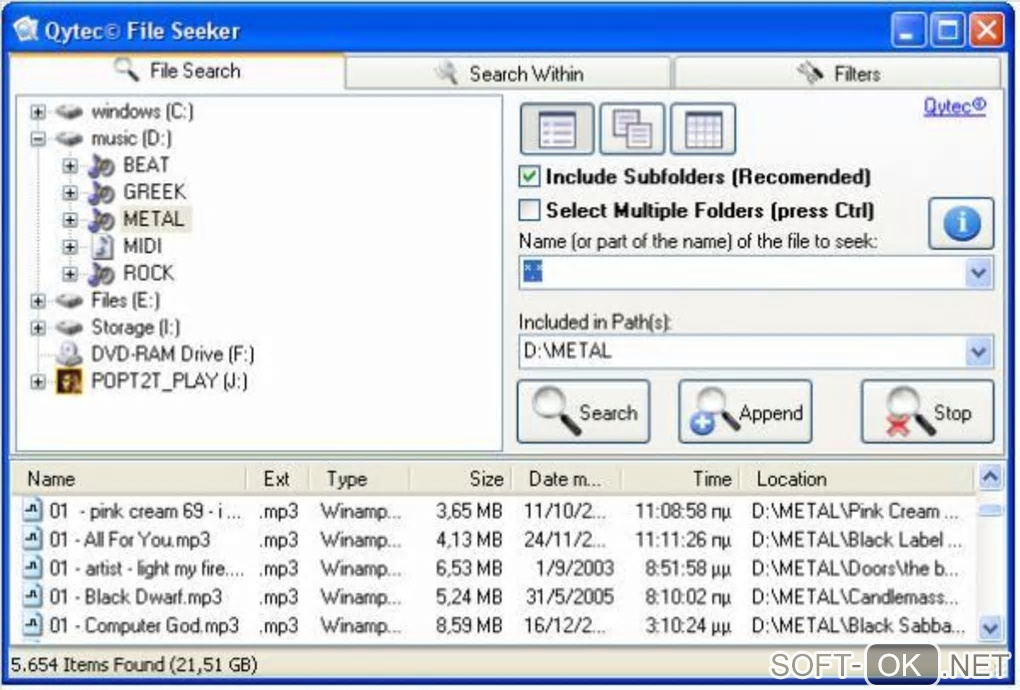Screen dimensions: 1020x690
Task: Select row '01 - pink cream 69 - i ...'
Action: coord(493,511)
